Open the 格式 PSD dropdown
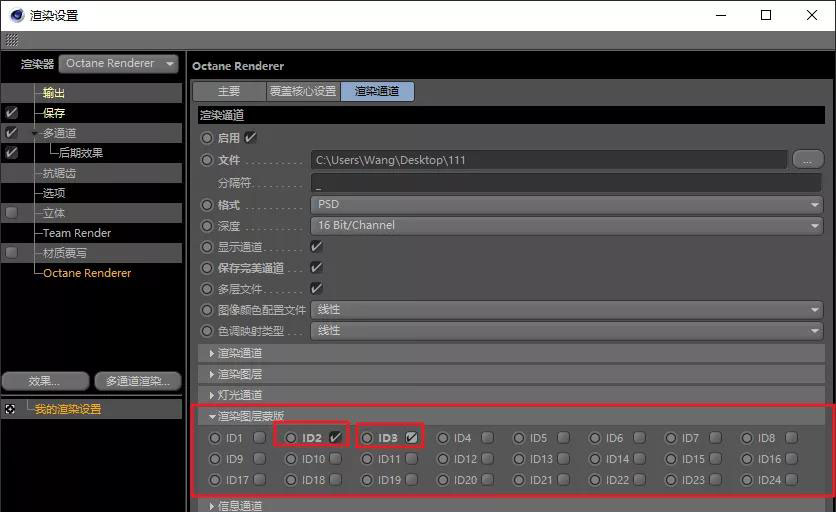 567,204
